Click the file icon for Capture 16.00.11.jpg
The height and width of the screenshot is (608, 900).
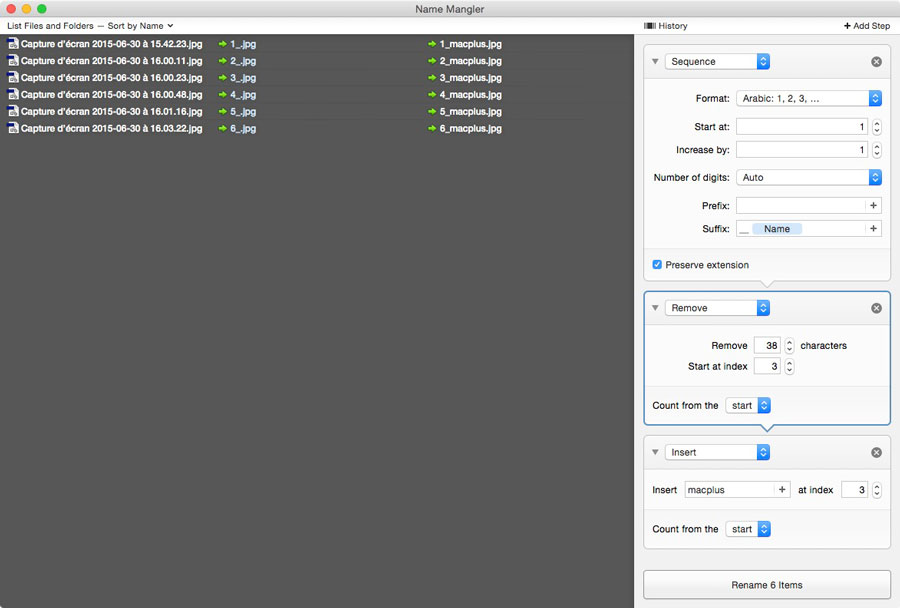point(13,60)
